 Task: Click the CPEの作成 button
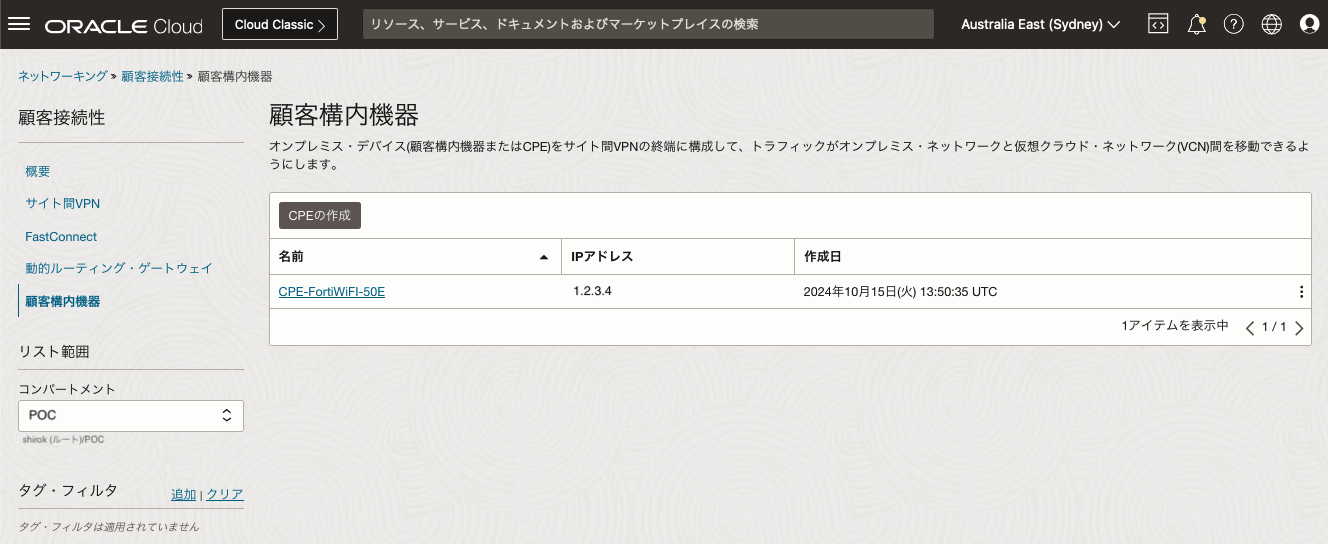319,215
